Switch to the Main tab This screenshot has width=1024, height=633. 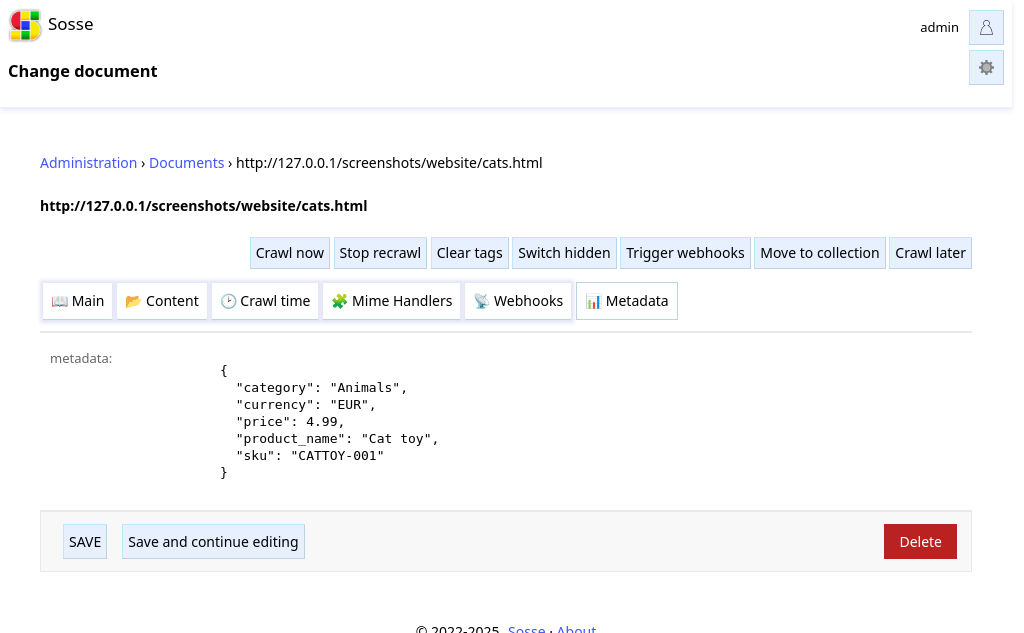click(78, 301)
